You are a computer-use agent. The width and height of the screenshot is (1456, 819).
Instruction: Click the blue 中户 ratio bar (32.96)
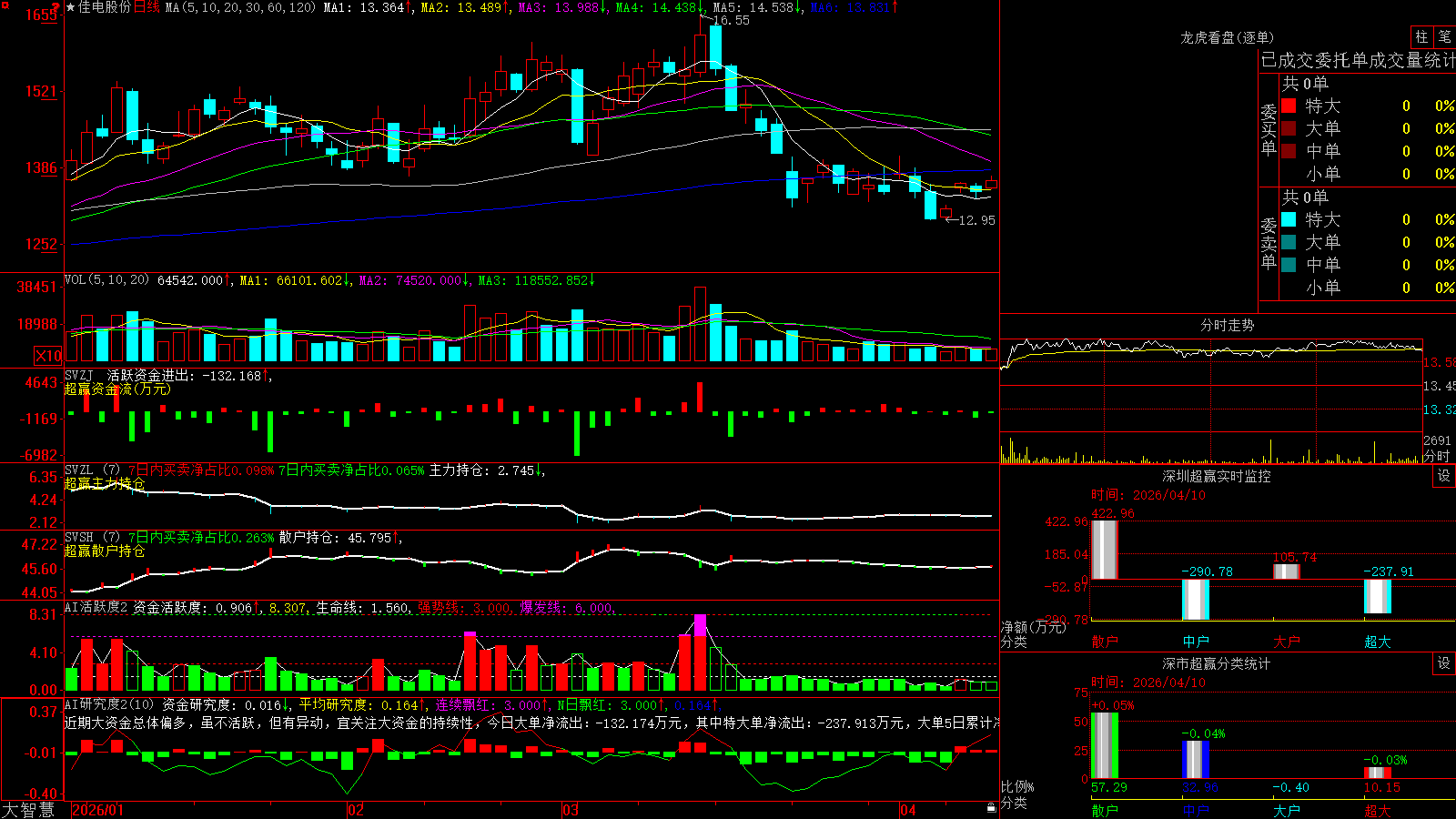tap(1196, 759)
